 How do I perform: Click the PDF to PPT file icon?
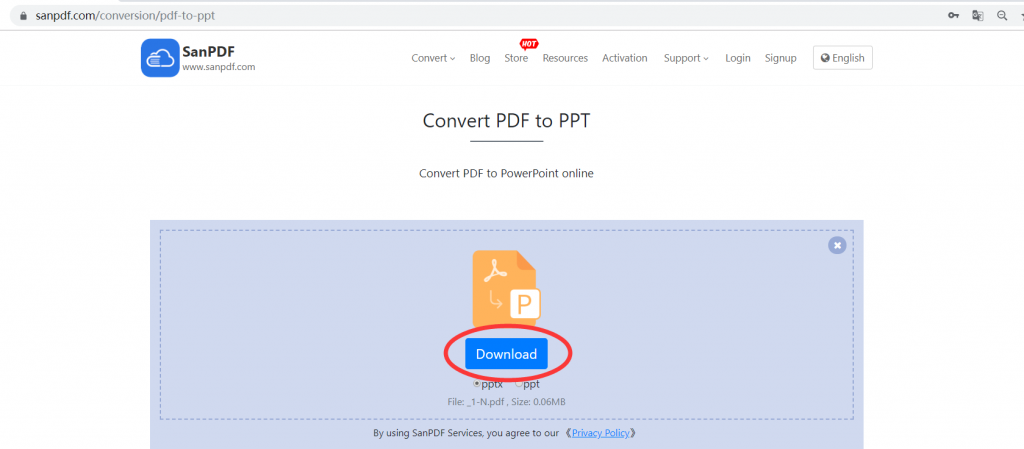tap(506, 288)
